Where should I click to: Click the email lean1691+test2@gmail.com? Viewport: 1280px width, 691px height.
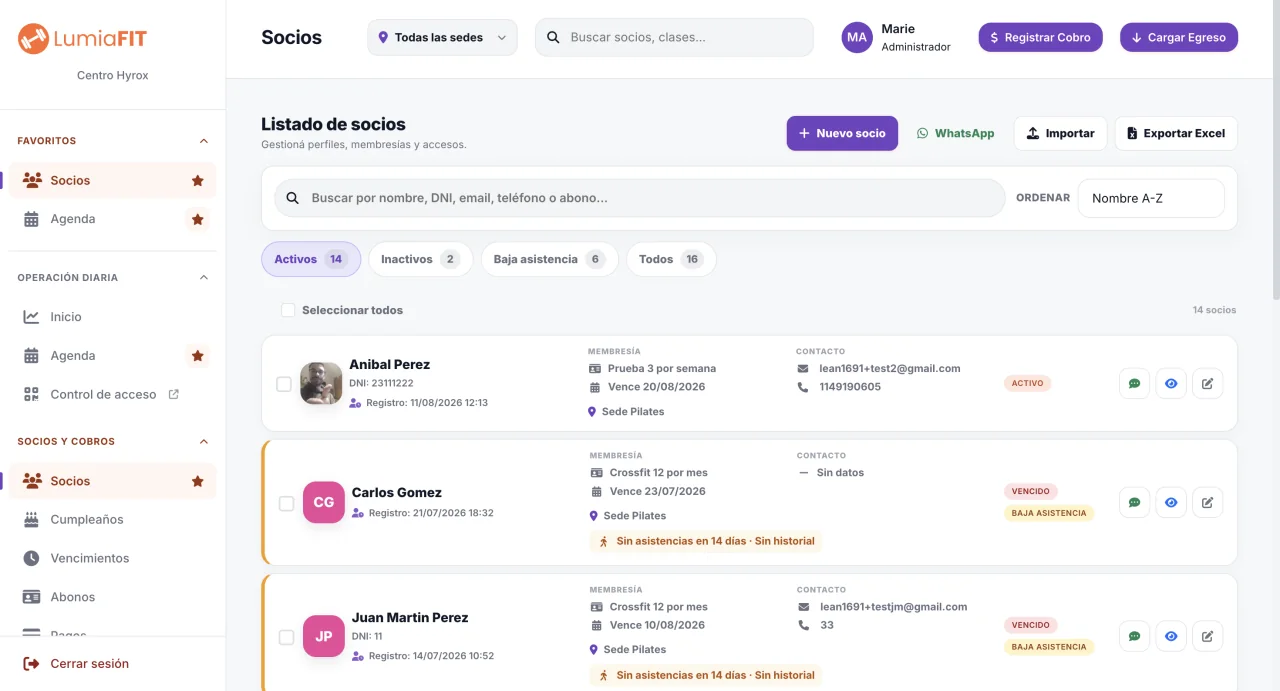(890, 368)
